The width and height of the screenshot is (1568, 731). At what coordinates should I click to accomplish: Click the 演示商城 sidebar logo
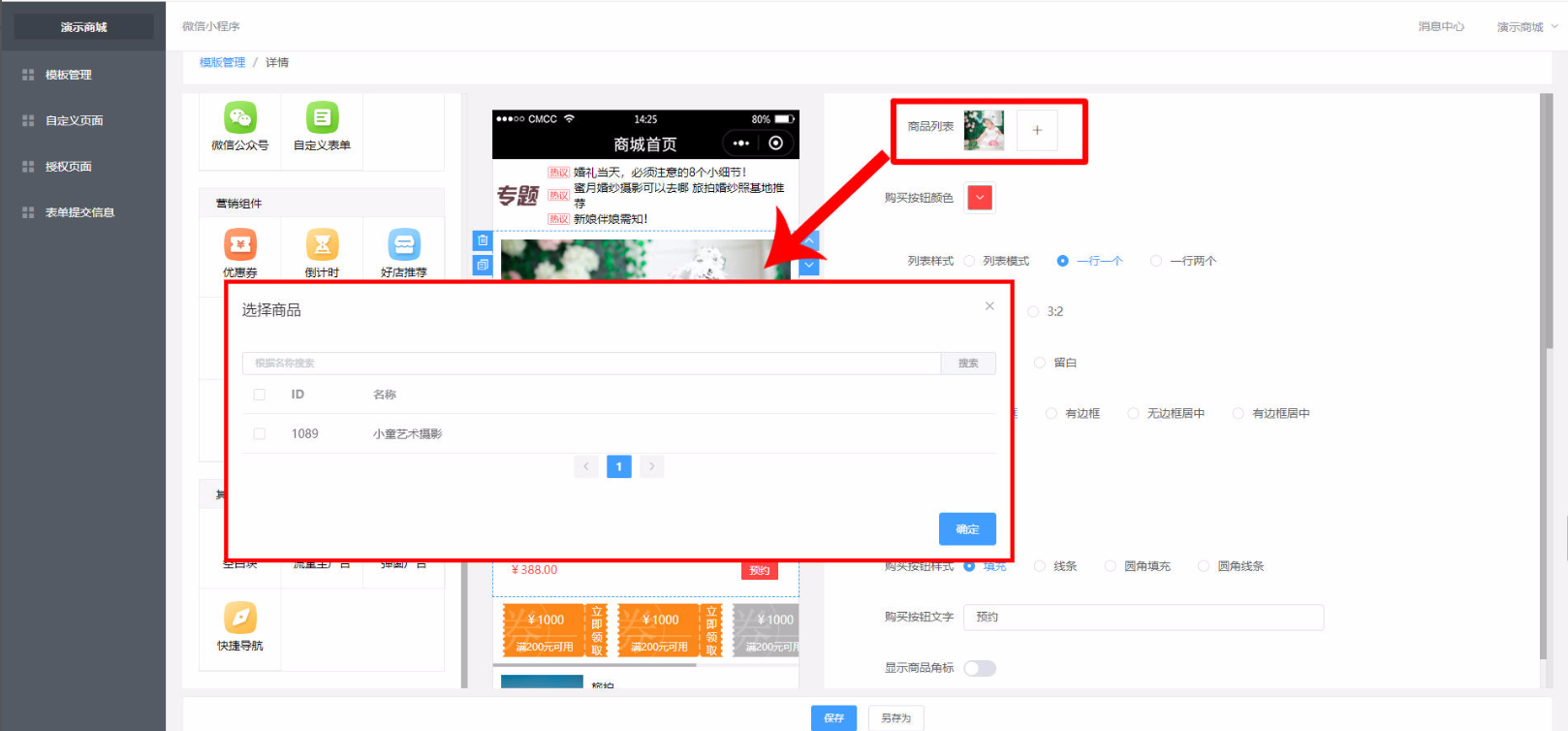pos(83,27)
